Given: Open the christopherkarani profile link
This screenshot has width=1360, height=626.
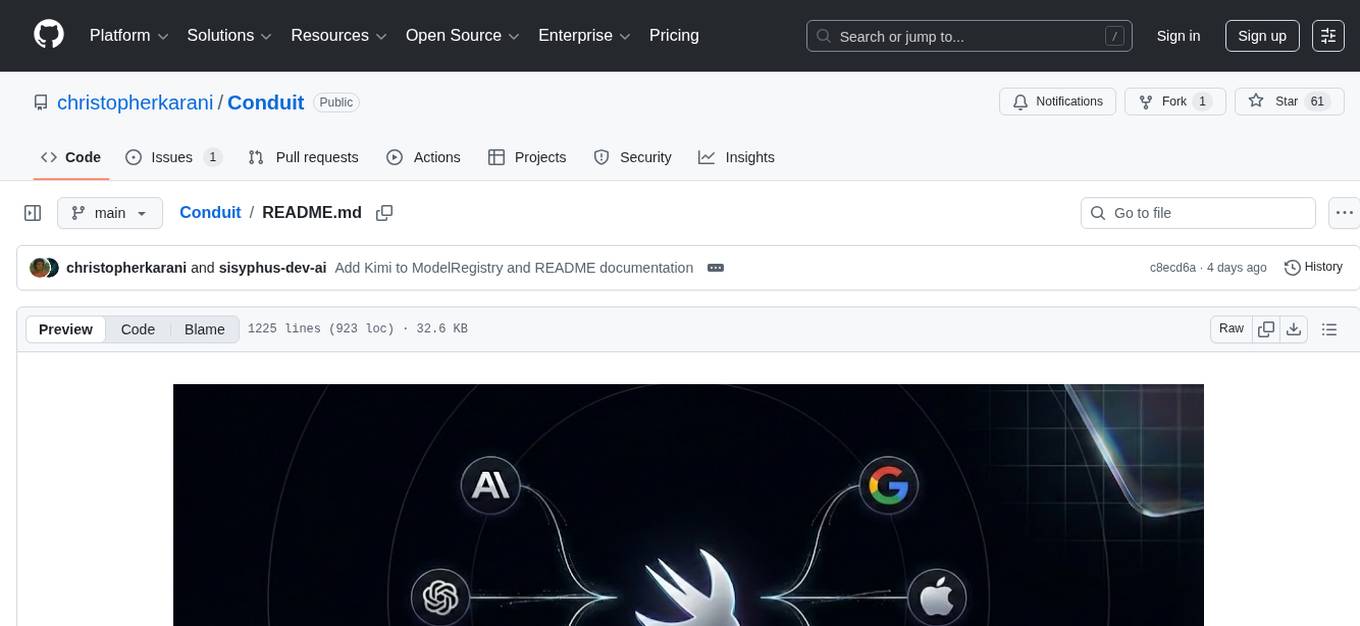Looking at the screenshot, I should point(135,102).
